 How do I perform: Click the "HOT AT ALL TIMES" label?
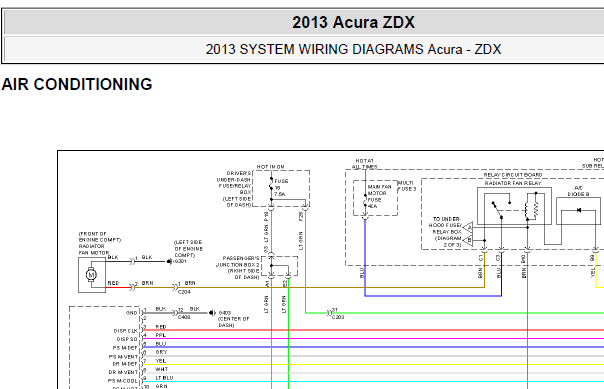[x=364, y=164]
